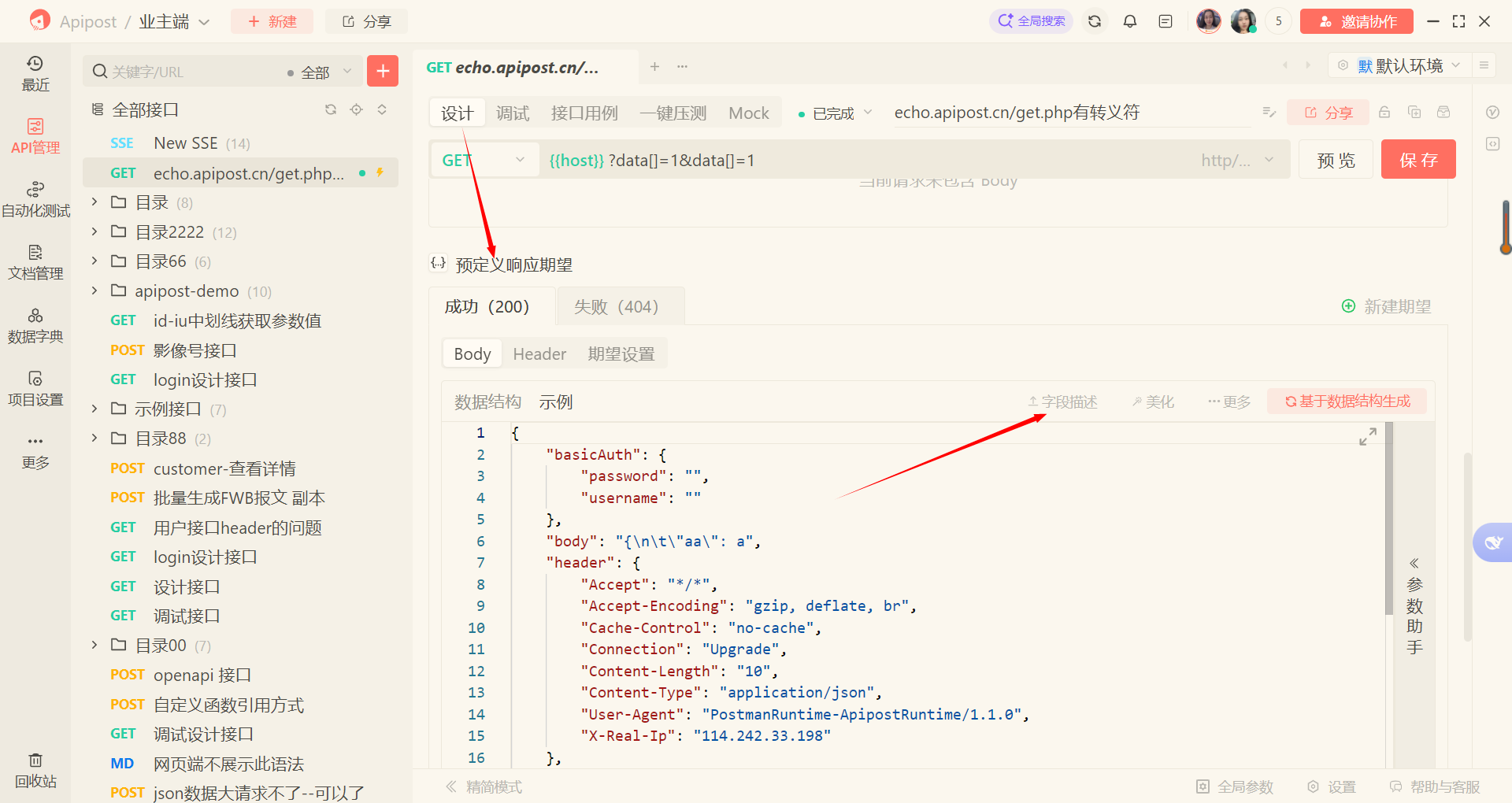Click the 邀请协作 button

(x=1356, y=21)
